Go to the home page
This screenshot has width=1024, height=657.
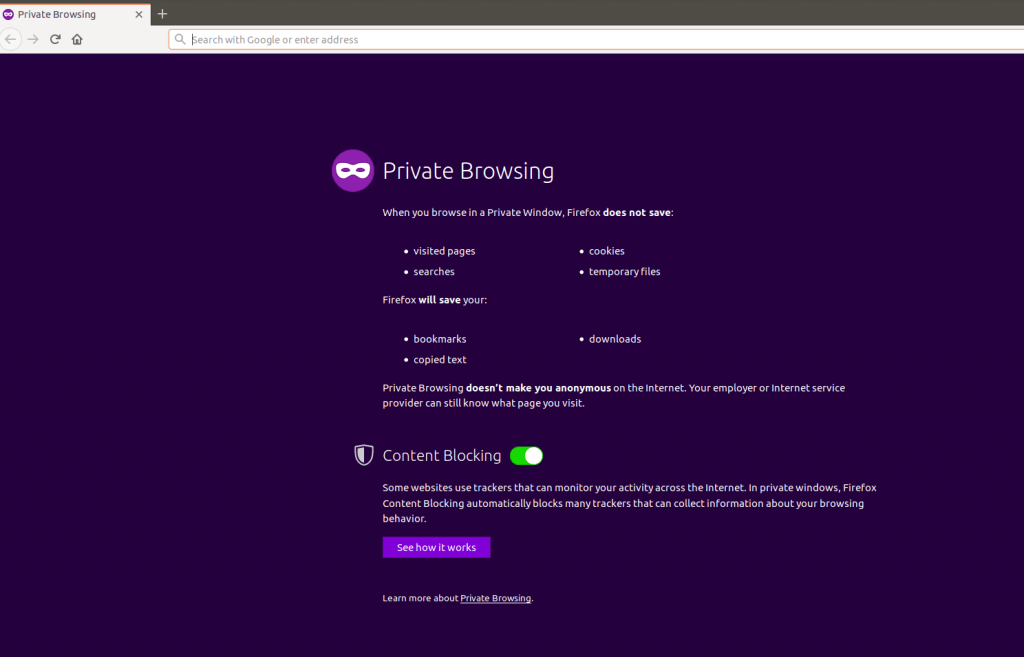tap(77, 39)
